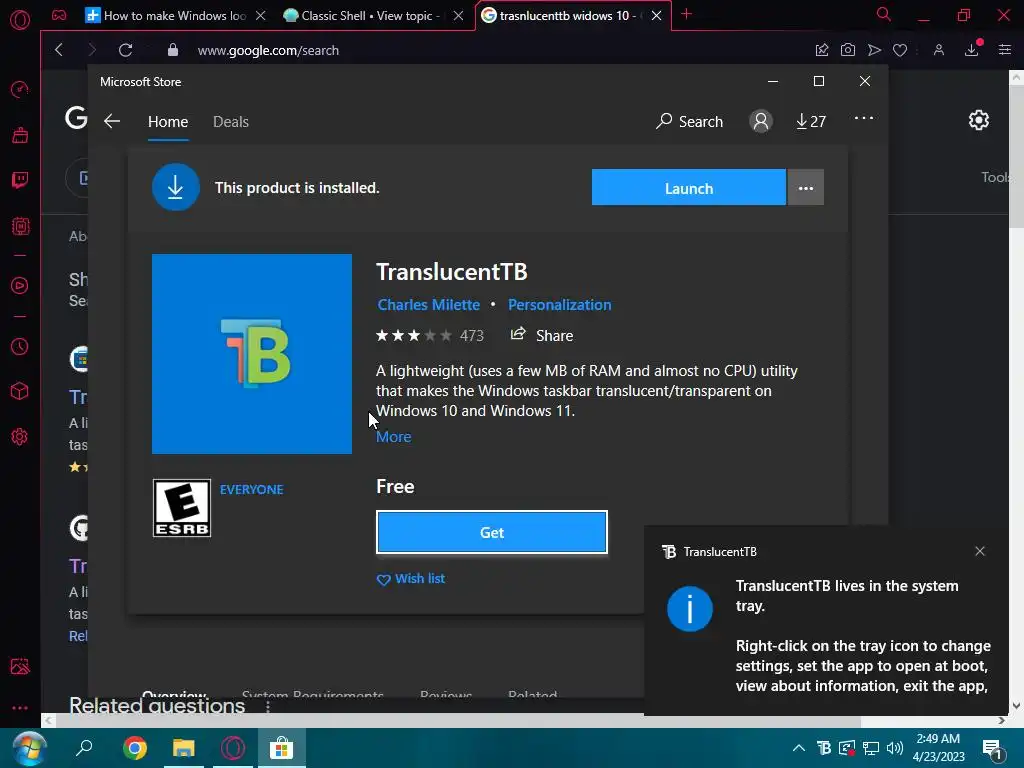Open Opera downloads toolbar icon
The image size is (1024, 768).
click(972, 50)
